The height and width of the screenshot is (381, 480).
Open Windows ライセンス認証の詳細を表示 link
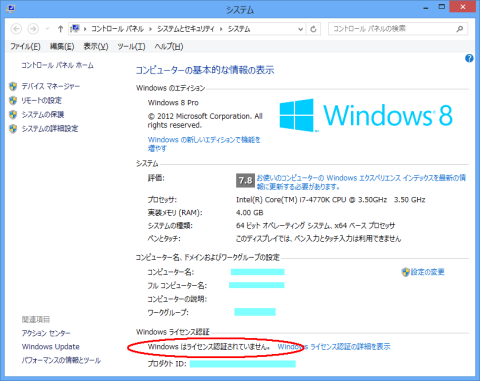pos(334,347)
